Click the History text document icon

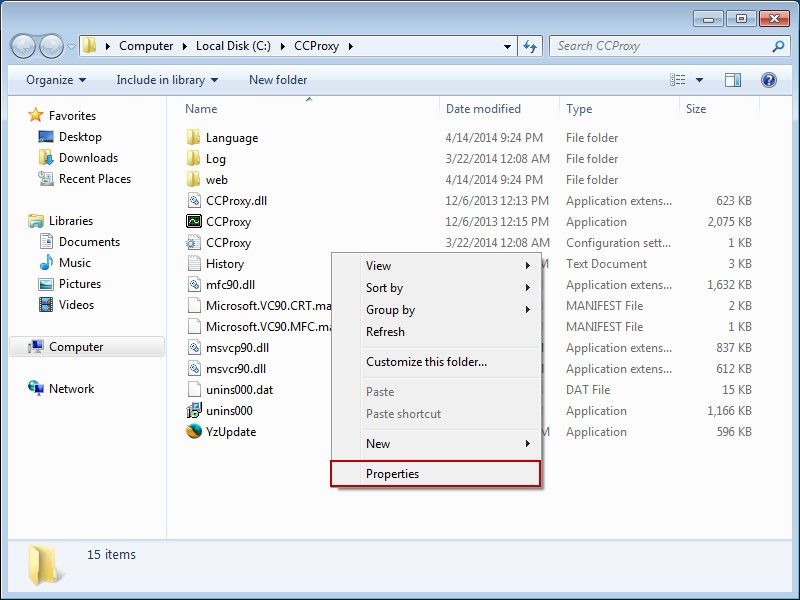tap(194, 263)
